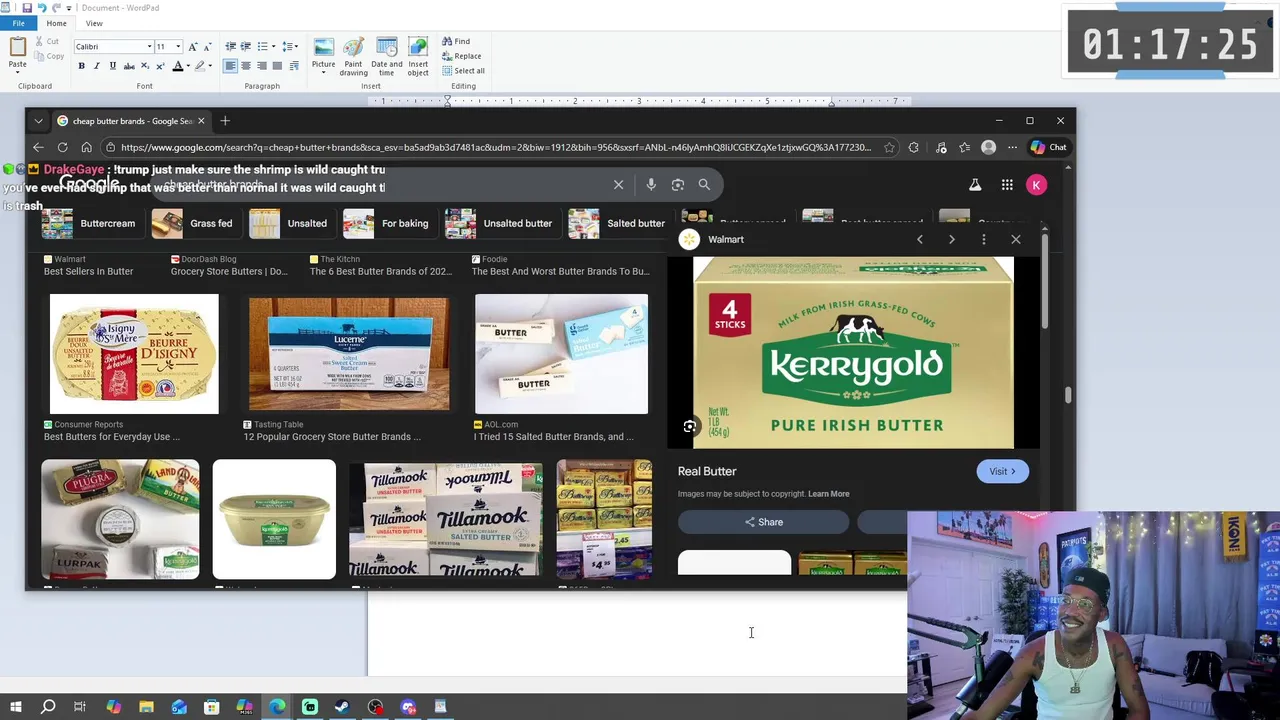This screenshot has height=720, width=1280.
Task: Open the bullet list style dropdown
Action: click(274, 47)
